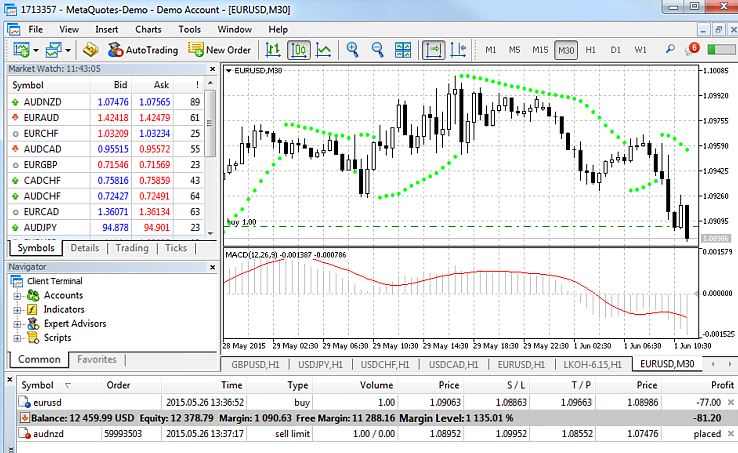738x453 pixels.
Task: Switch to Ticks tab in Market Watch
Action: click(x=176, y=248)
